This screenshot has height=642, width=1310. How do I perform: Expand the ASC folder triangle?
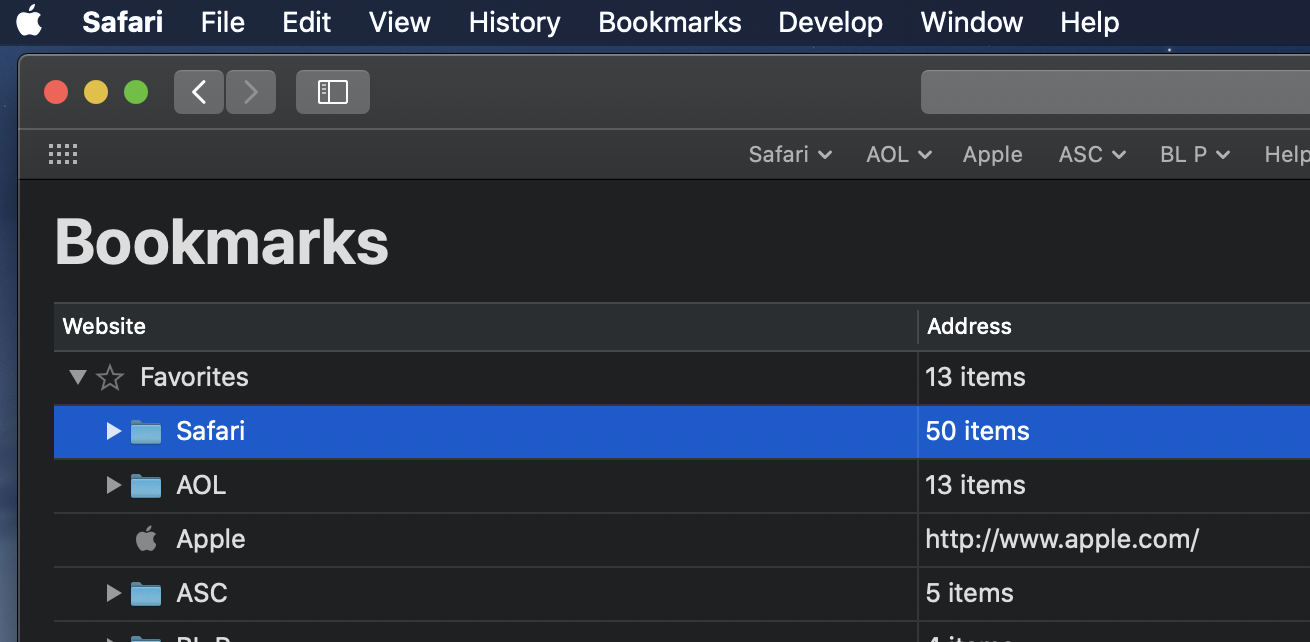(x=113, y=593)
